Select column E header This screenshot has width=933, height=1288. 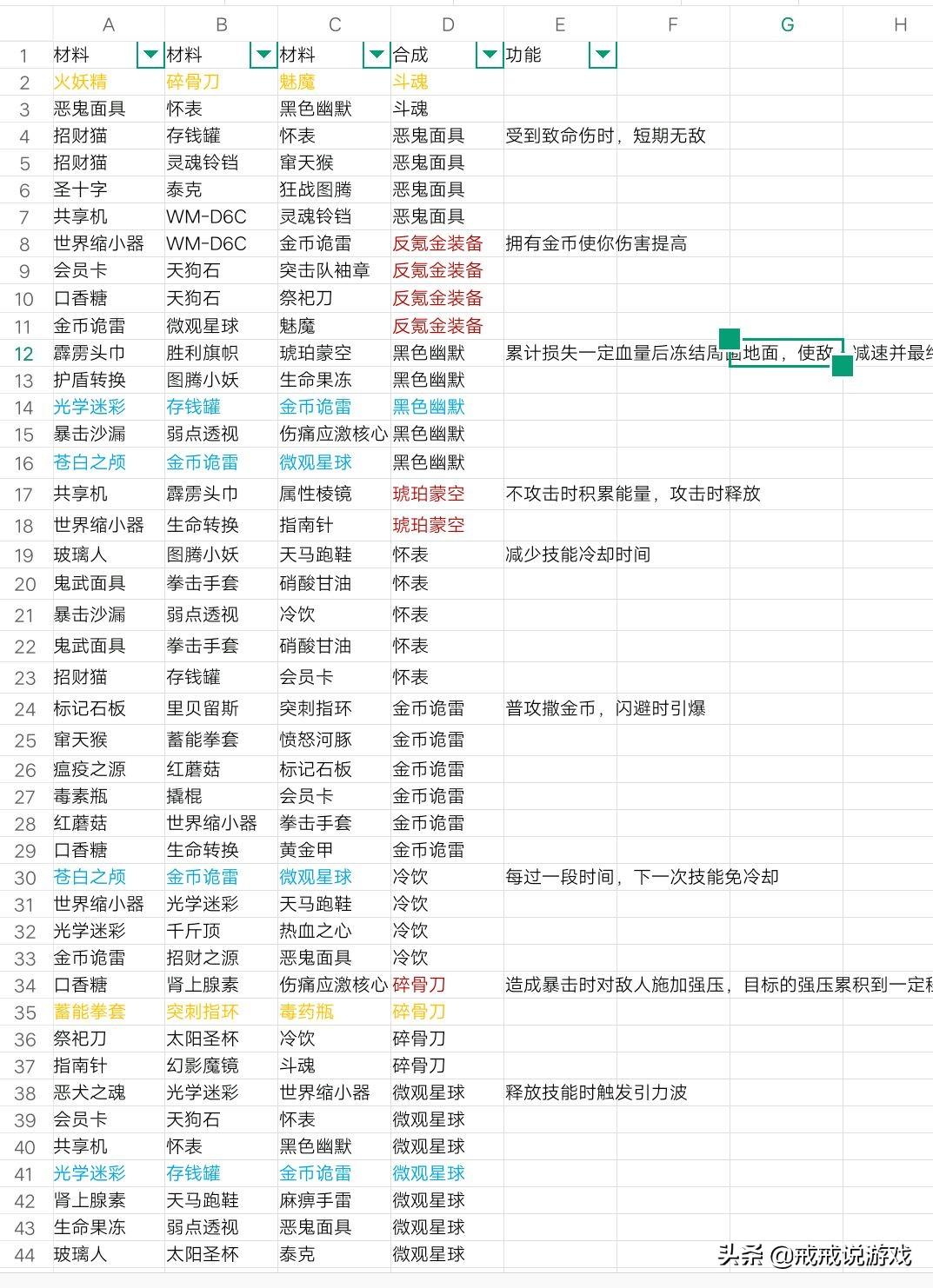[x=561, y=24]
